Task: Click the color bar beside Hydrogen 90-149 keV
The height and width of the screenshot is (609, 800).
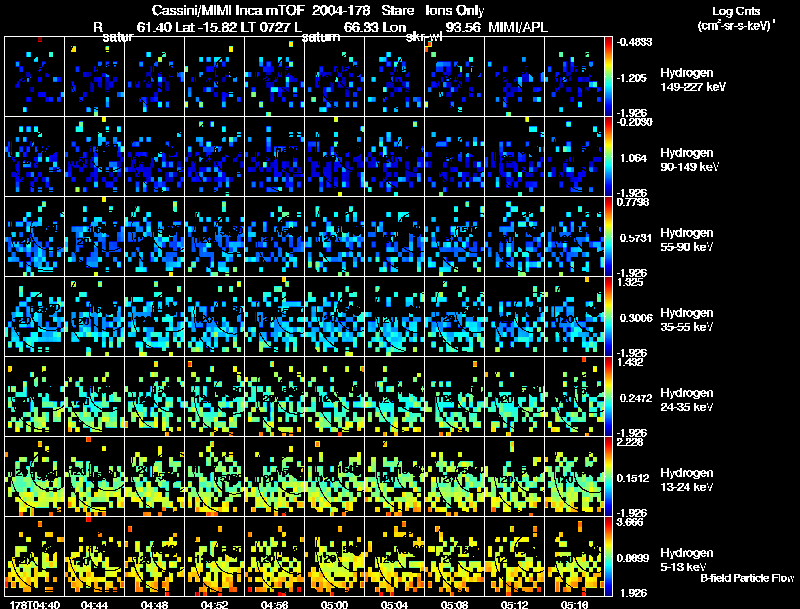Action: (x=608, y=157)
